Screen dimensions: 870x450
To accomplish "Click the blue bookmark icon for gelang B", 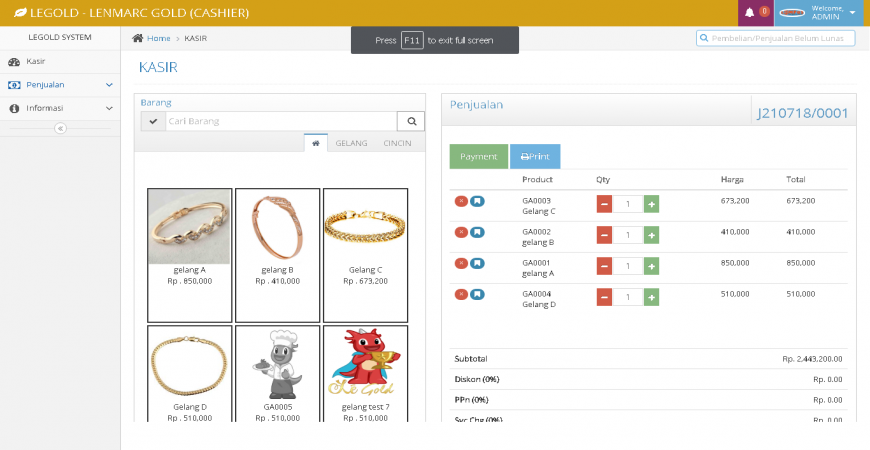I will (477, 232).
